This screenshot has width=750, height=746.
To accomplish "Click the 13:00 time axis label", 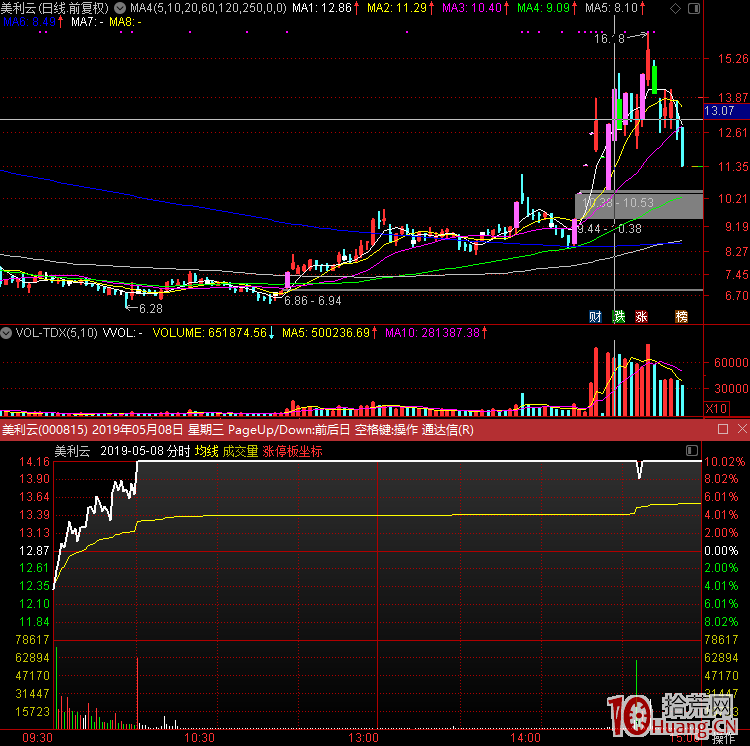I will (x=364, y=738).
